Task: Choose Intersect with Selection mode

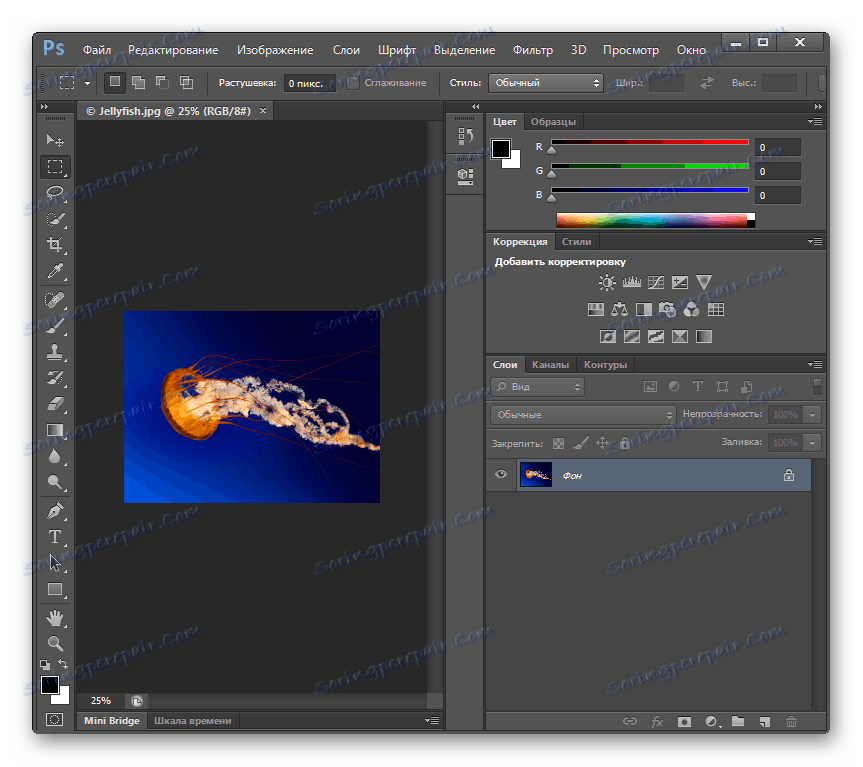Action: [187, 83]
